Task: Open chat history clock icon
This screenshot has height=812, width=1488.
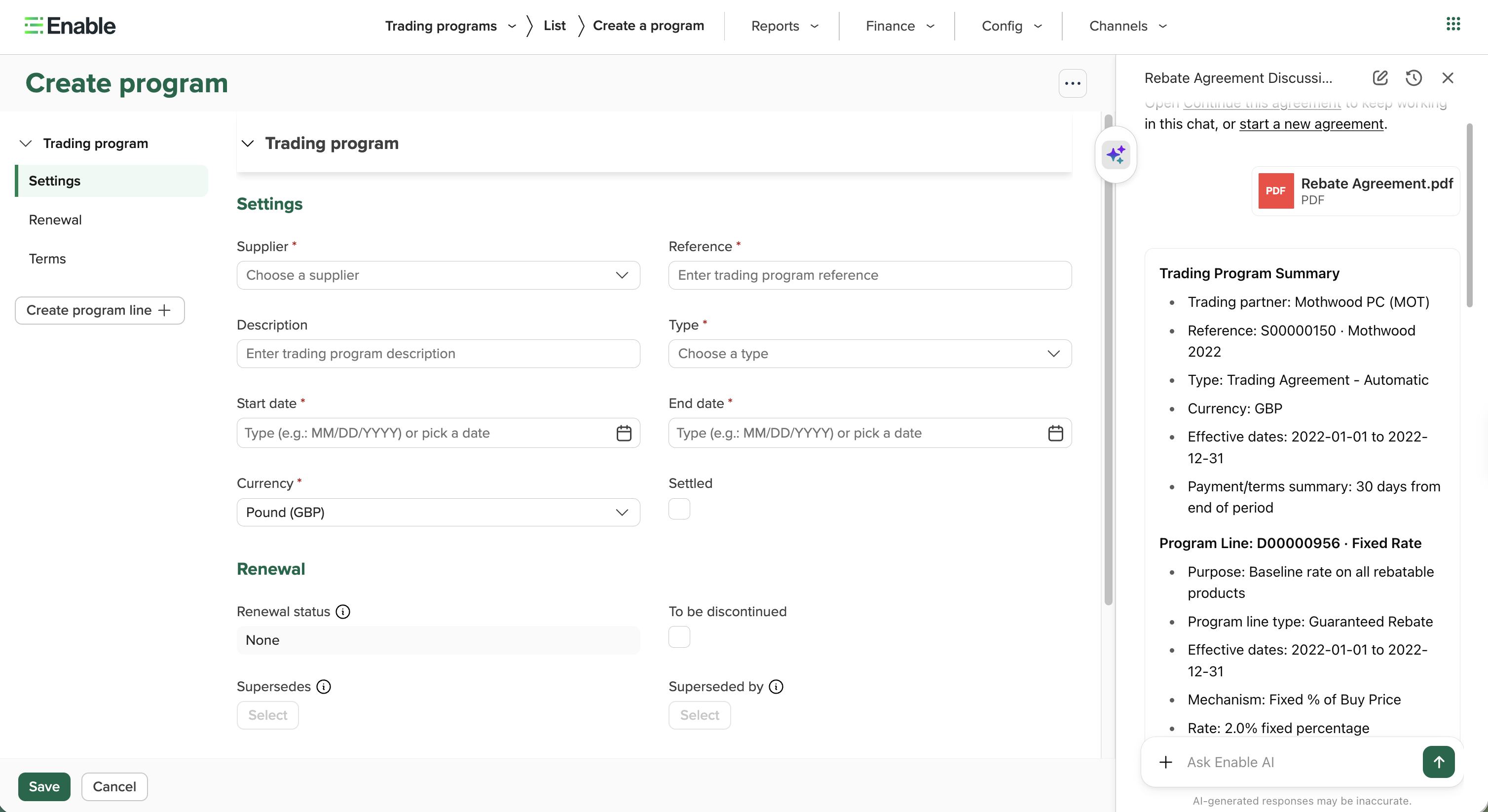Action: point(1414,78)
